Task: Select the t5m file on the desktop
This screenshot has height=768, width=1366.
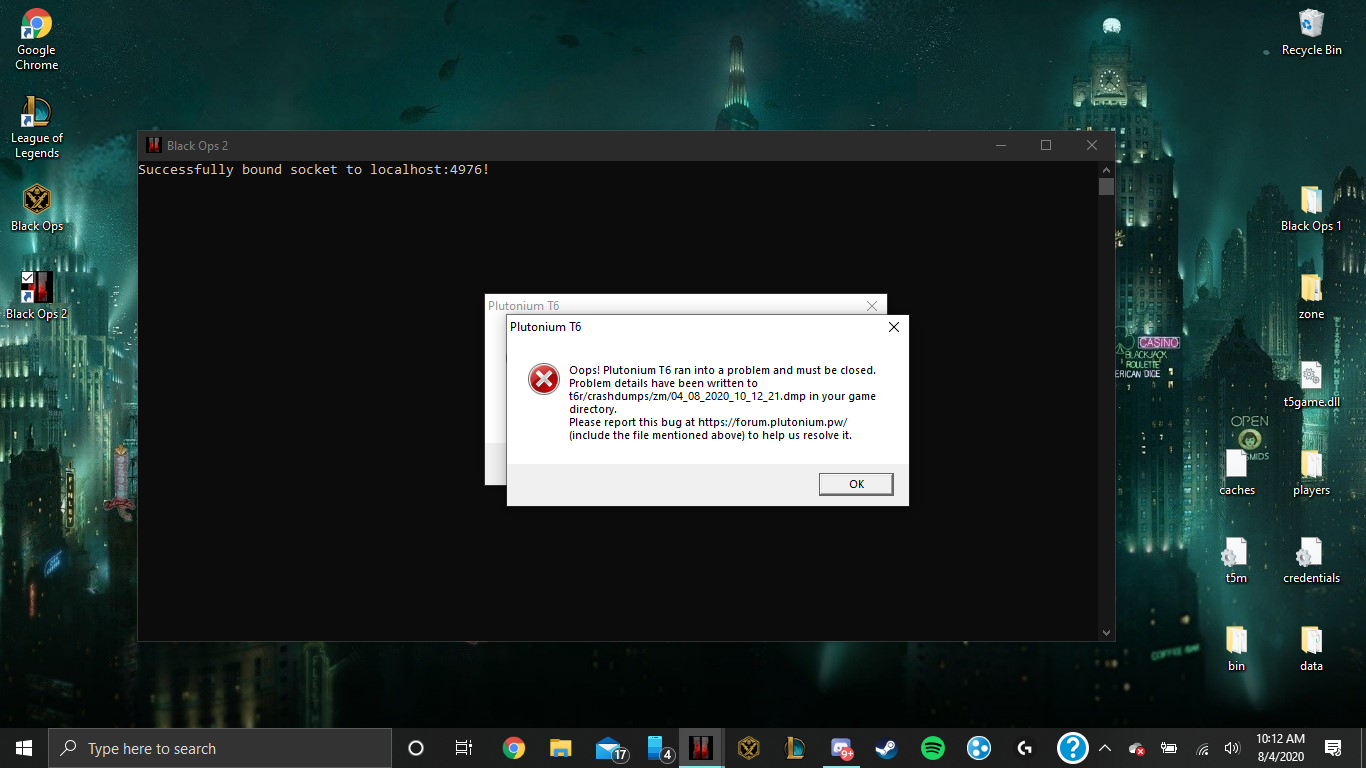Action: point(1236,560)
